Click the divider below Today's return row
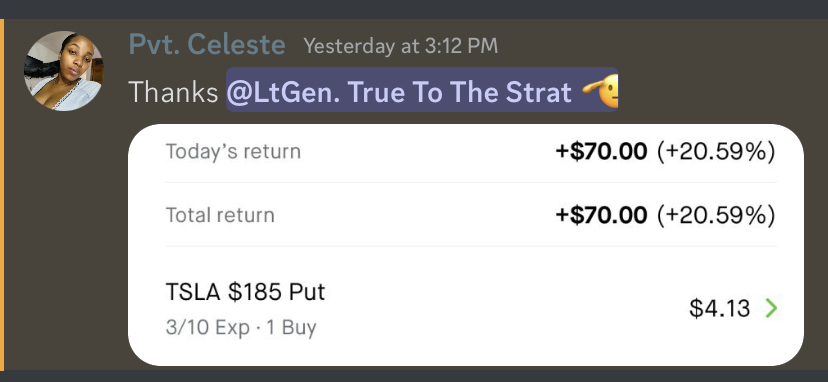 point(471,182)
